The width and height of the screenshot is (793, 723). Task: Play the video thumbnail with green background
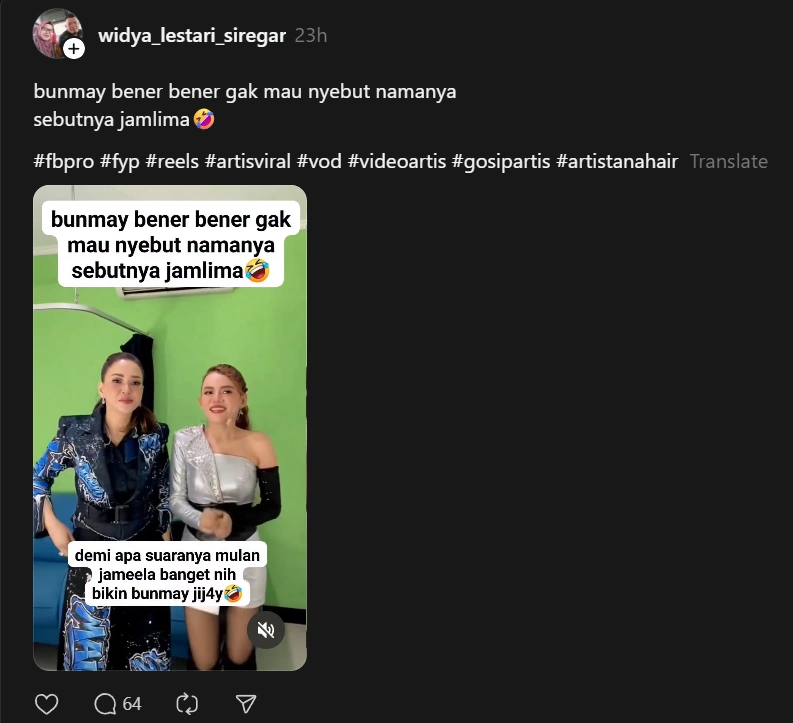click(x=170, y=428)
